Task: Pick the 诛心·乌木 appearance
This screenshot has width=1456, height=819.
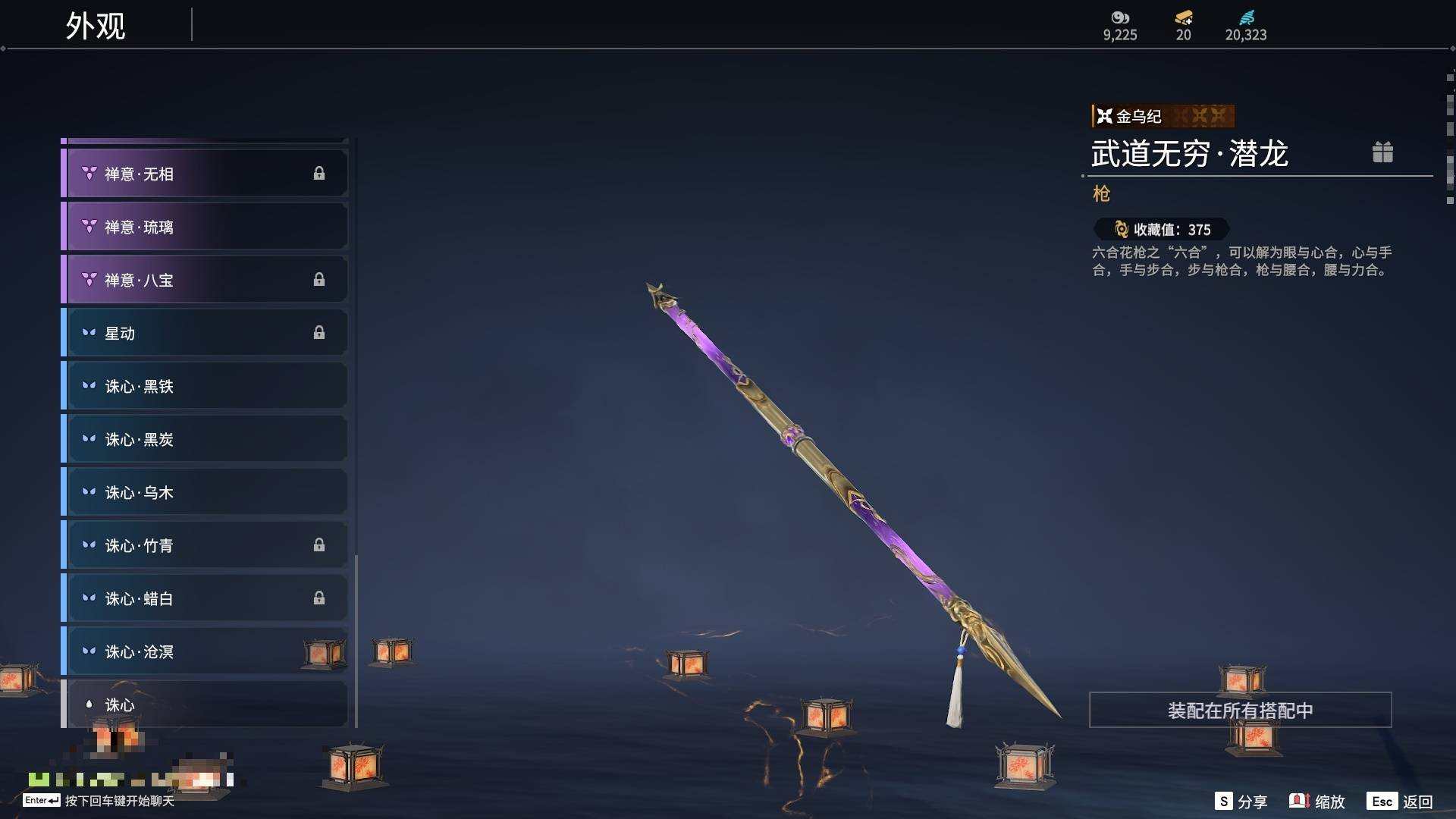Action: coord(205,492)
